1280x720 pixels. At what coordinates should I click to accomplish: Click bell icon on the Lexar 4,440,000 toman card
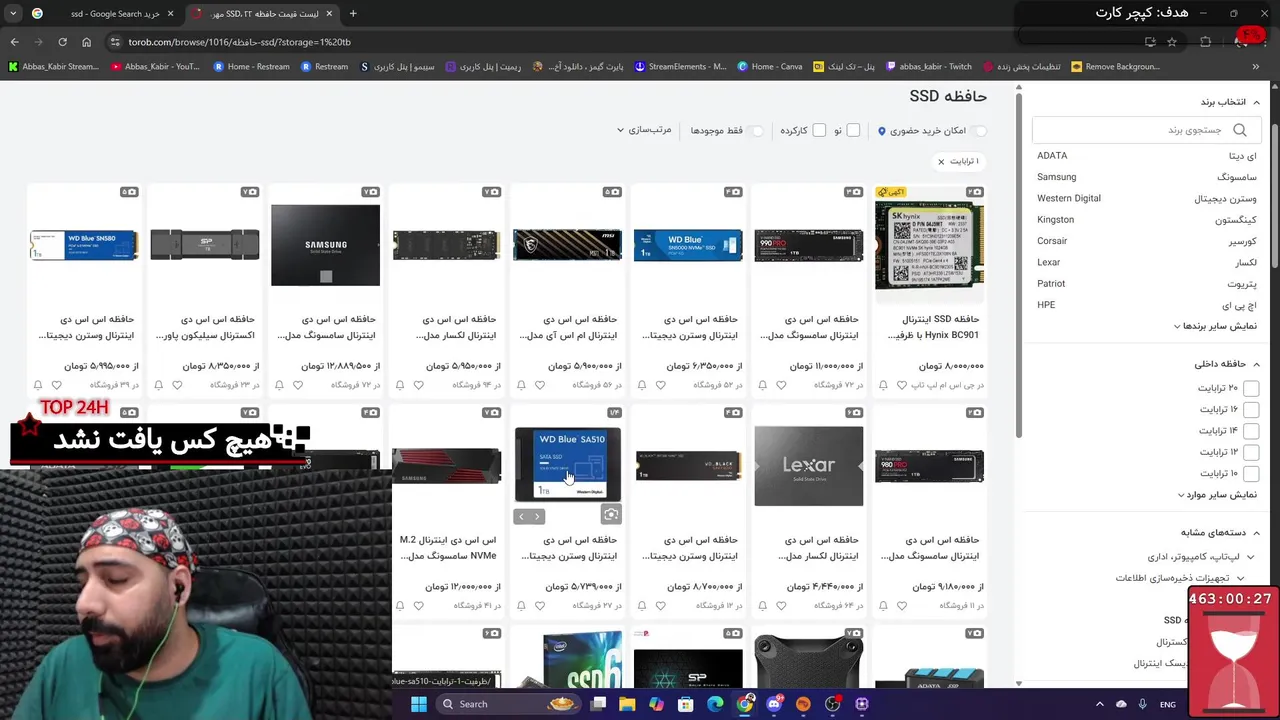tap(763, 605)
